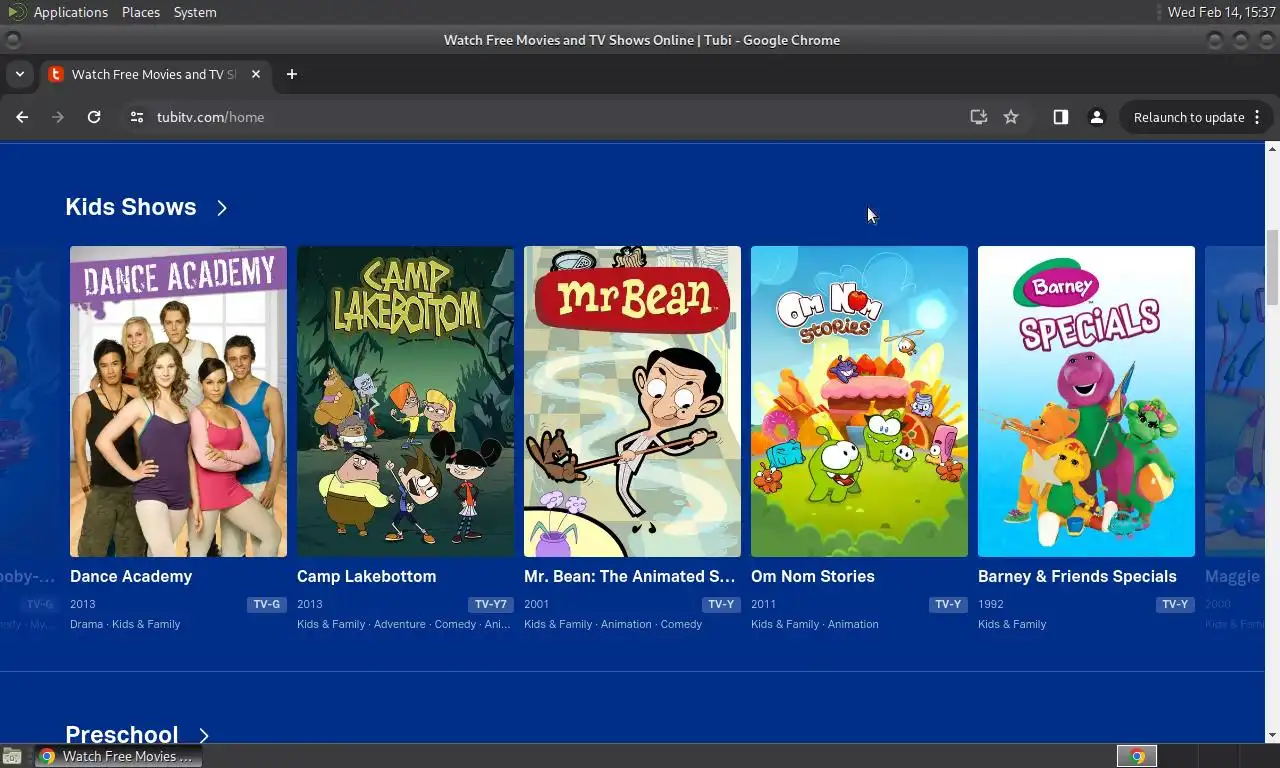1280x768 pixels.
Task: Click Kids & Family · Animation genres under Om Nom
Action: click(815, 624)
